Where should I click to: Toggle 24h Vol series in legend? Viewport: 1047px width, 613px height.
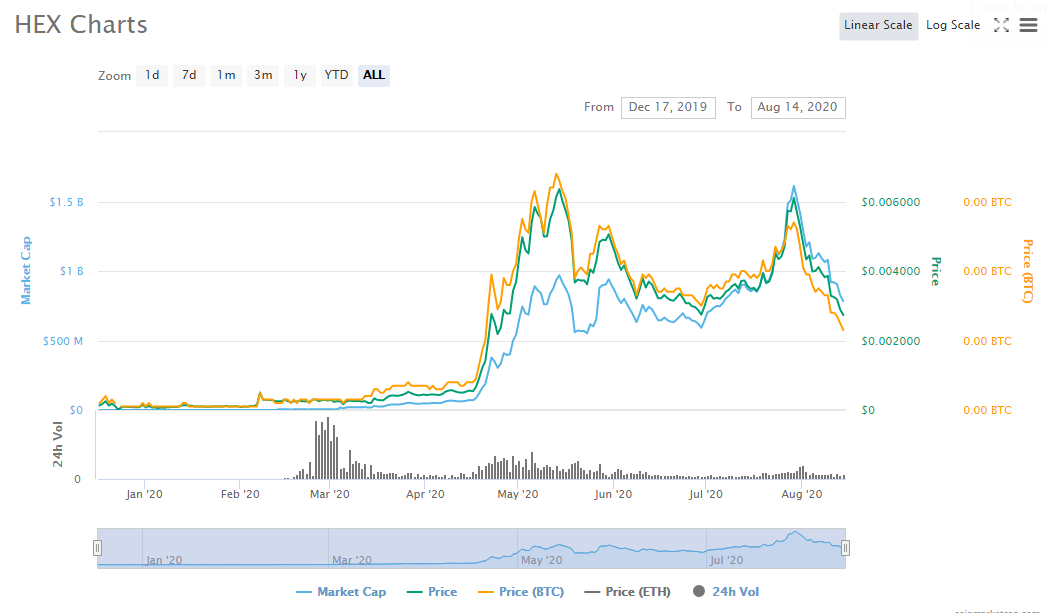tap(726, 592)
